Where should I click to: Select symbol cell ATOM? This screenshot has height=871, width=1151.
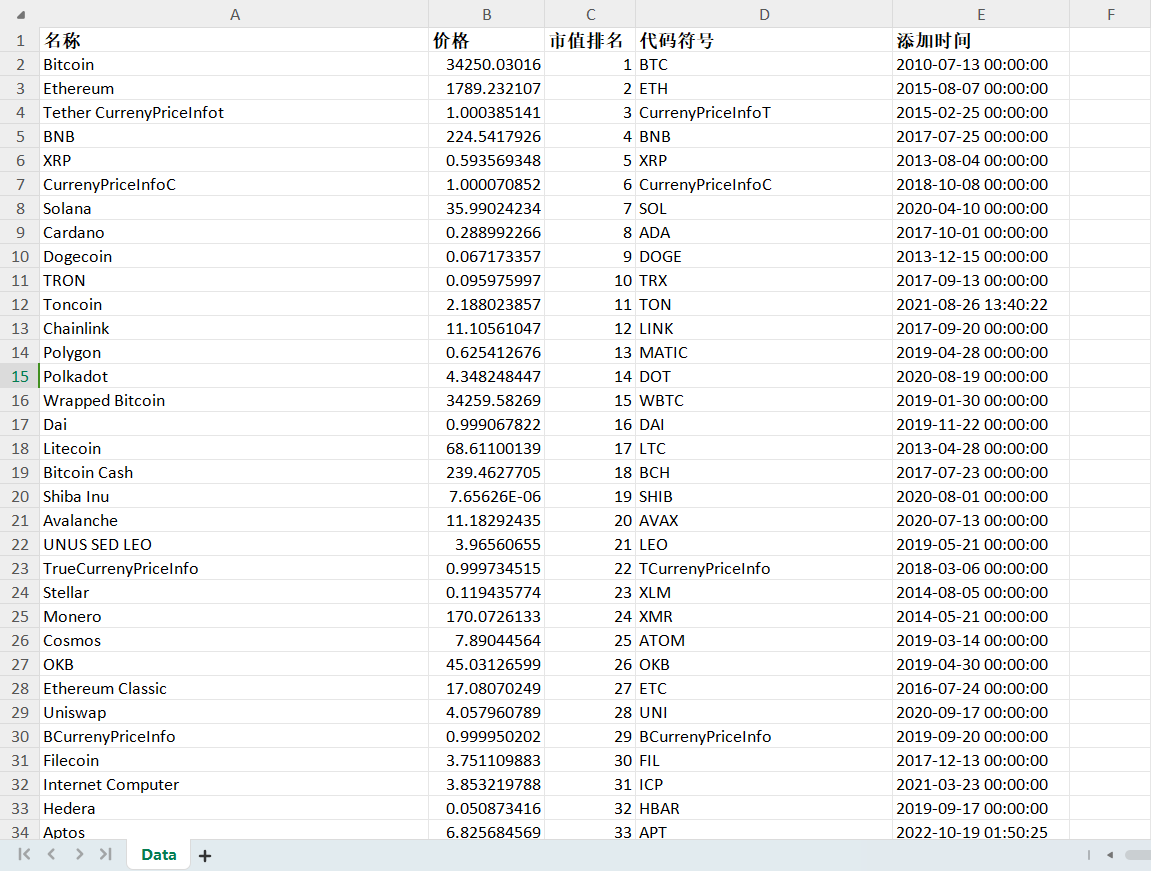[x=764, y=641]
